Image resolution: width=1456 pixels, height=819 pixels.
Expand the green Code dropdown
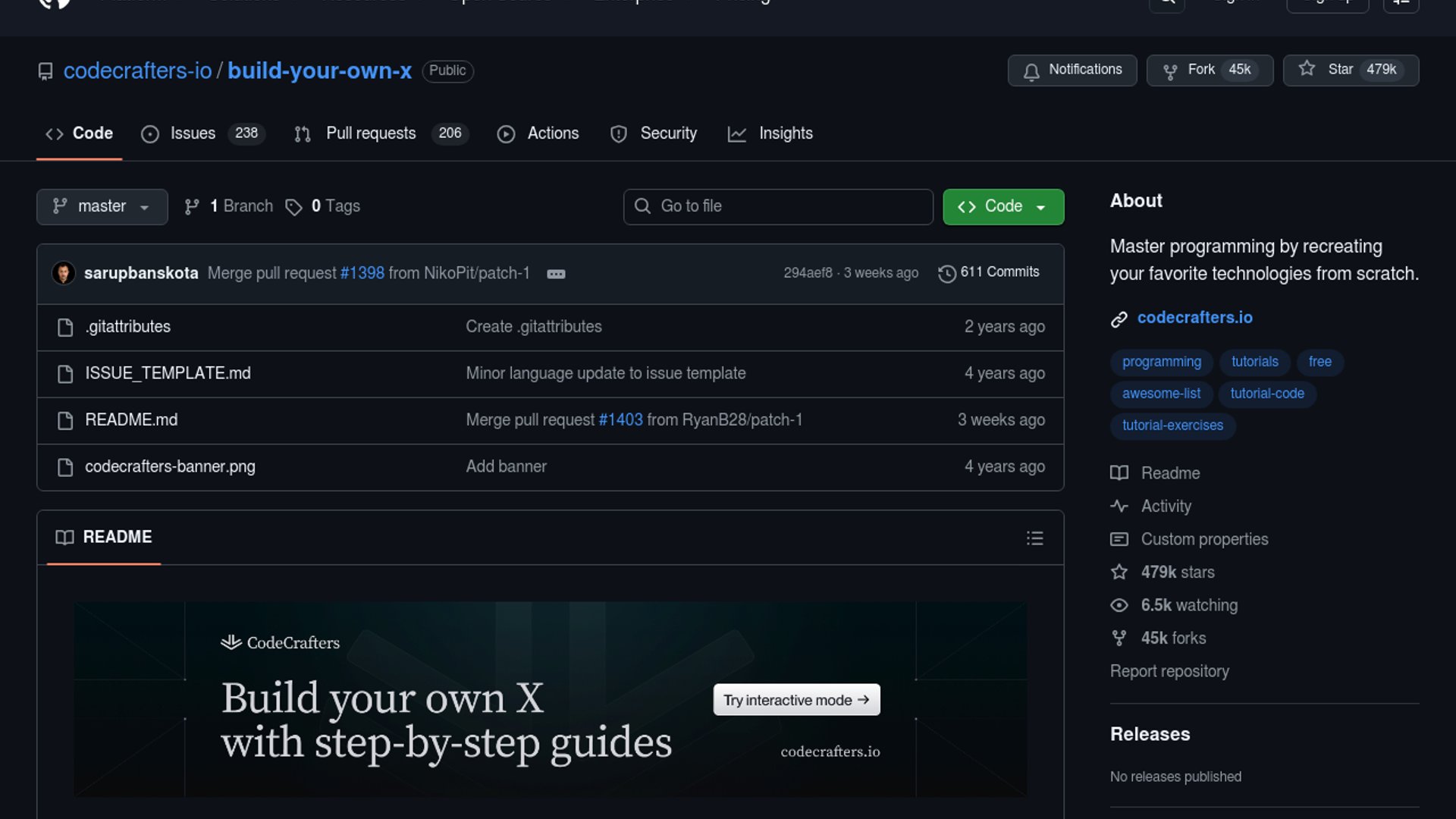[x=1003, y=206]
